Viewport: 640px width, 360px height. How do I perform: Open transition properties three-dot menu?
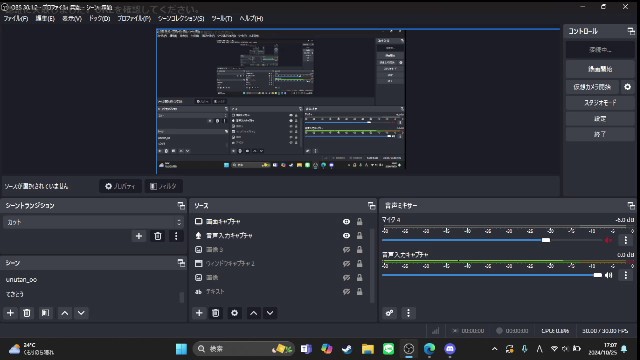click(x=176, y=236)
